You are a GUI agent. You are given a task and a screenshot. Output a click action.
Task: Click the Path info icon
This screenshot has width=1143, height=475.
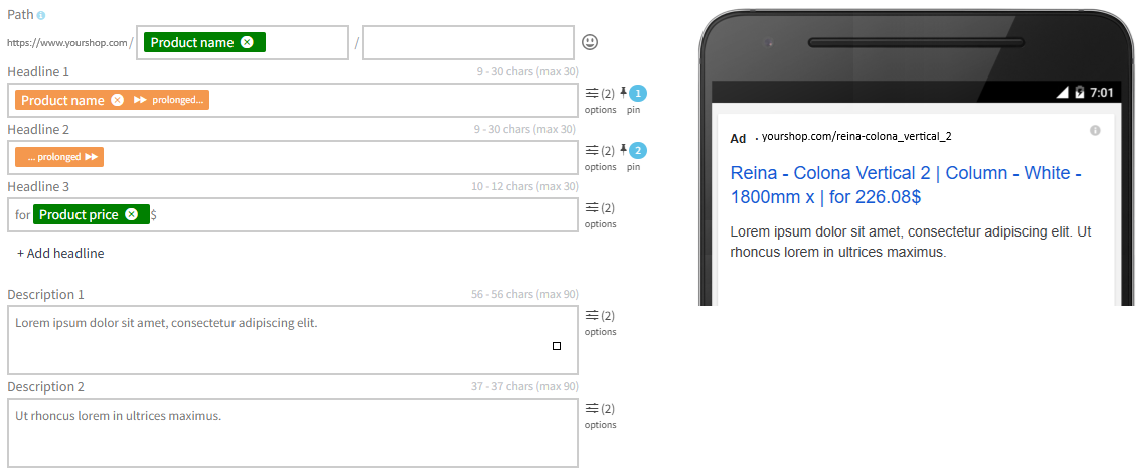coord(41,15)
